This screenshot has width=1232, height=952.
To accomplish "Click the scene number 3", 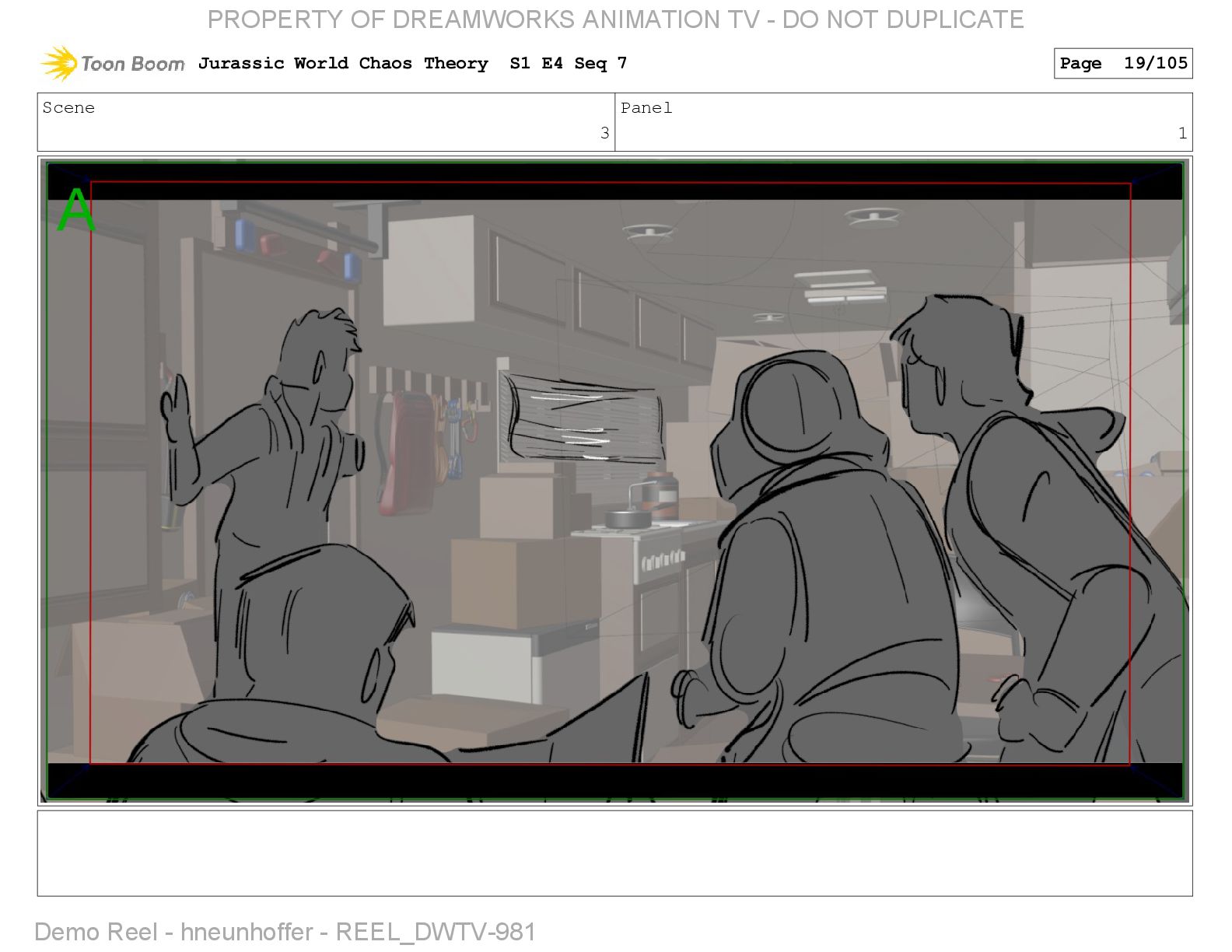I will 604,133.
